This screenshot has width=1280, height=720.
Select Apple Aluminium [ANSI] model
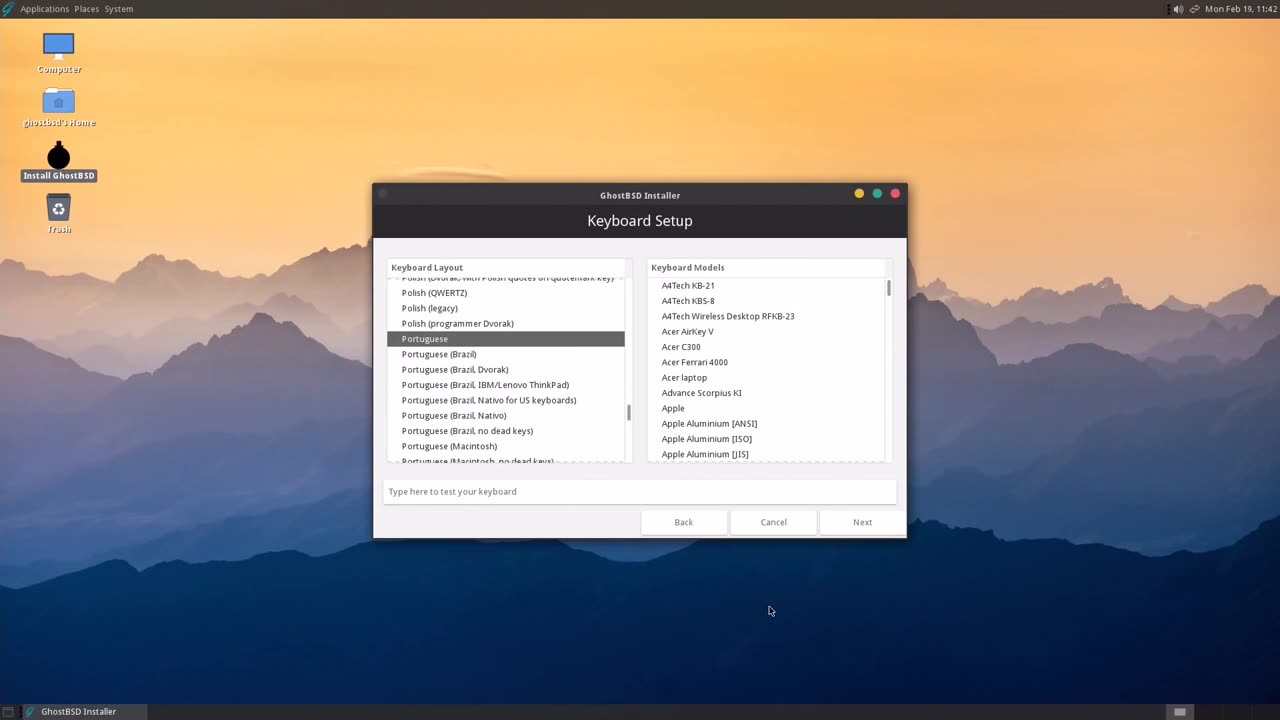[765, 424]
